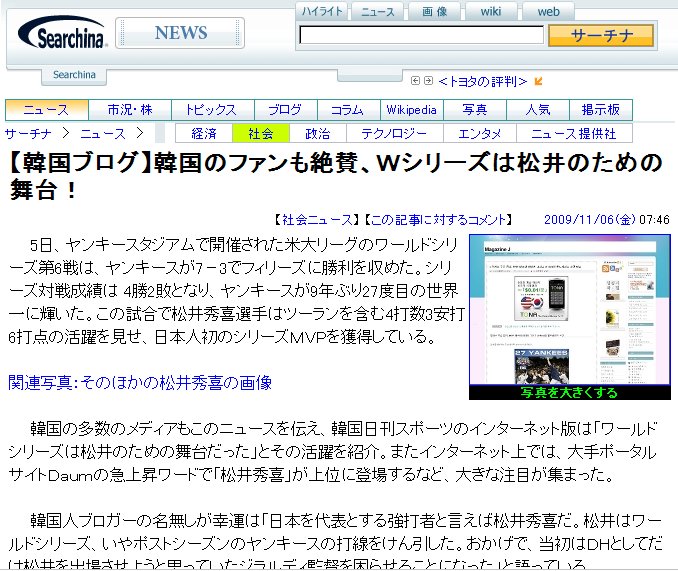
Task: Click the ニュース breadcrumb link
Action: tap(103, 134)
